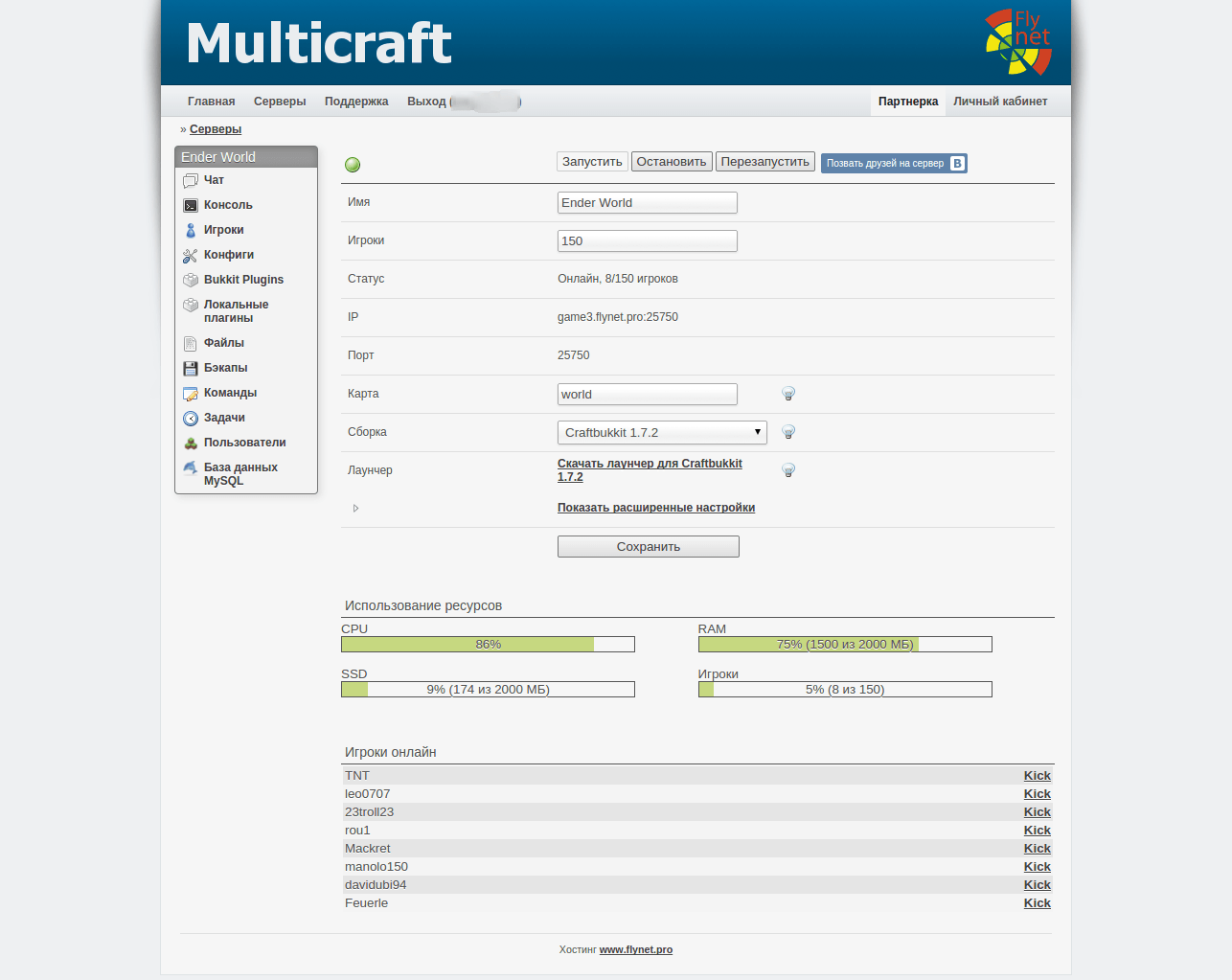Image resolution: width=1232 pixels, height=980 pixels.
Task: Click Выход to log out
Action: (x=426, y=102)
